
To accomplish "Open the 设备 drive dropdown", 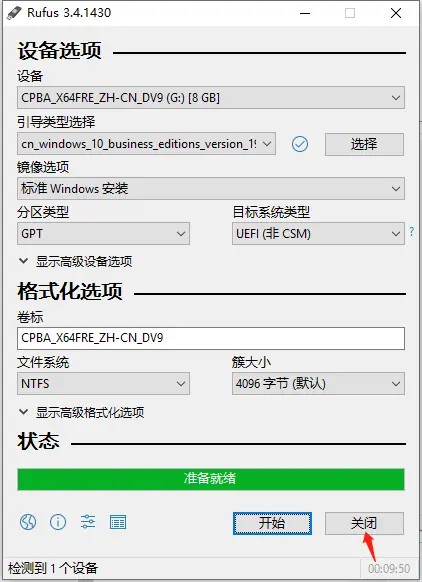I will coord(211,98).
